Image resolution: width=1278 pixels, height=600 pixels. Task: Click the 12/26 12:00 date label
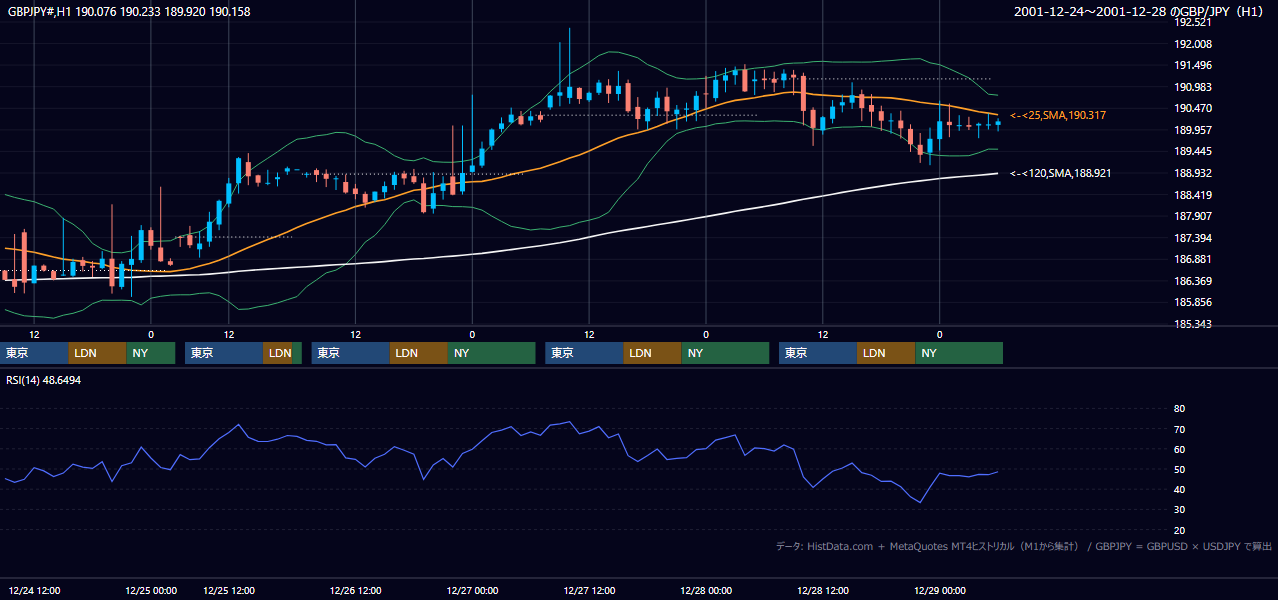pyautogui.click(x=355, y=591)
